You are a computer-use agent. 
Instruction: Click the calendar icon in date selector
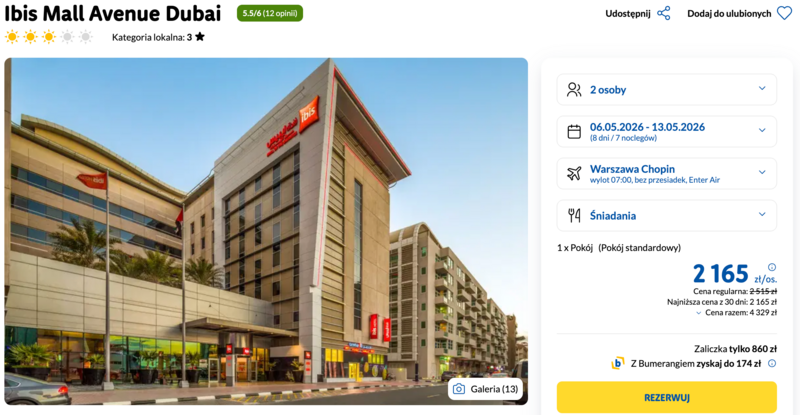(574, 132)
